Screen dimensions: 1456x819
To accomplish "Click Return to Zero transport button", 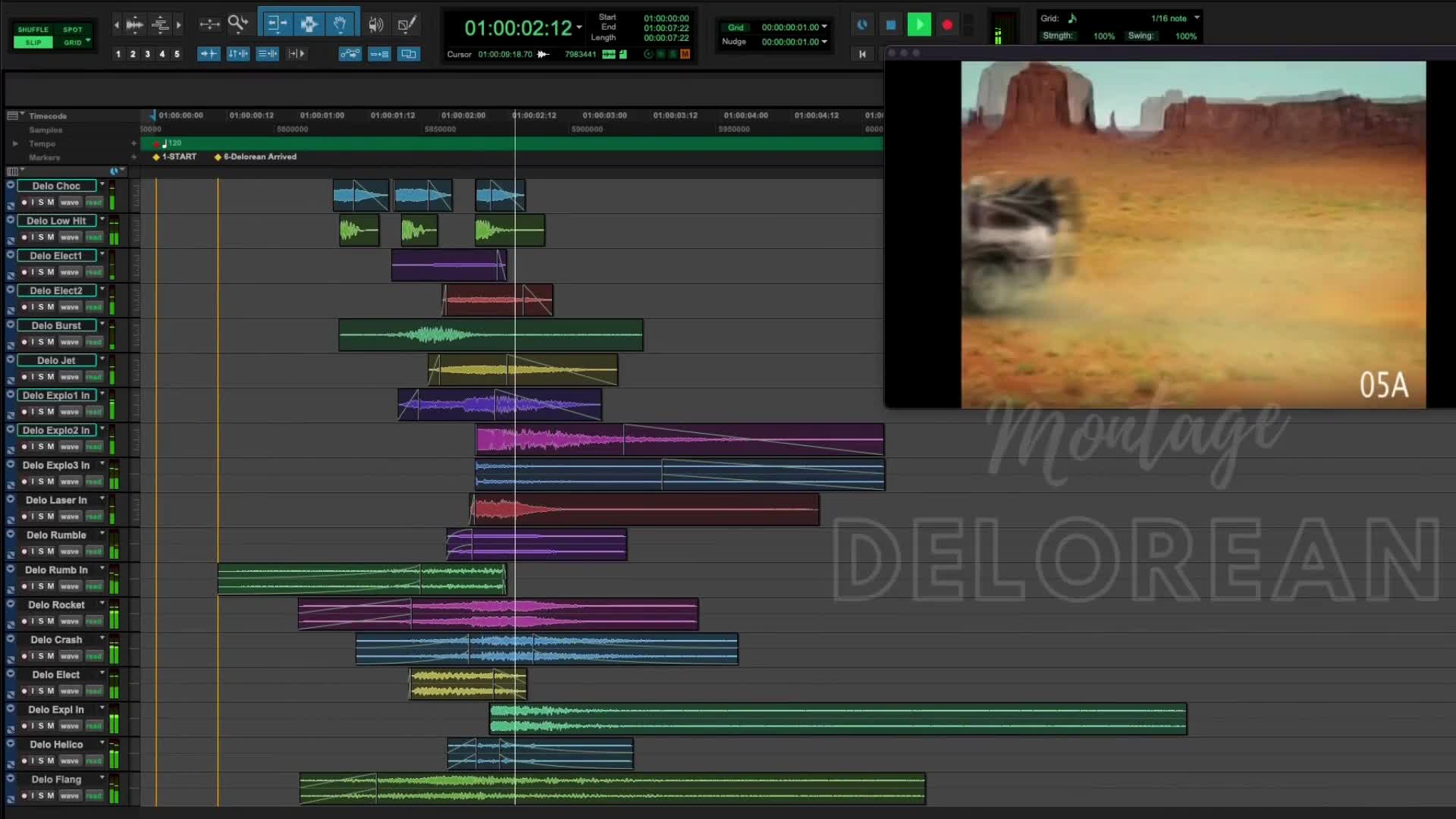I will (862, 54).
